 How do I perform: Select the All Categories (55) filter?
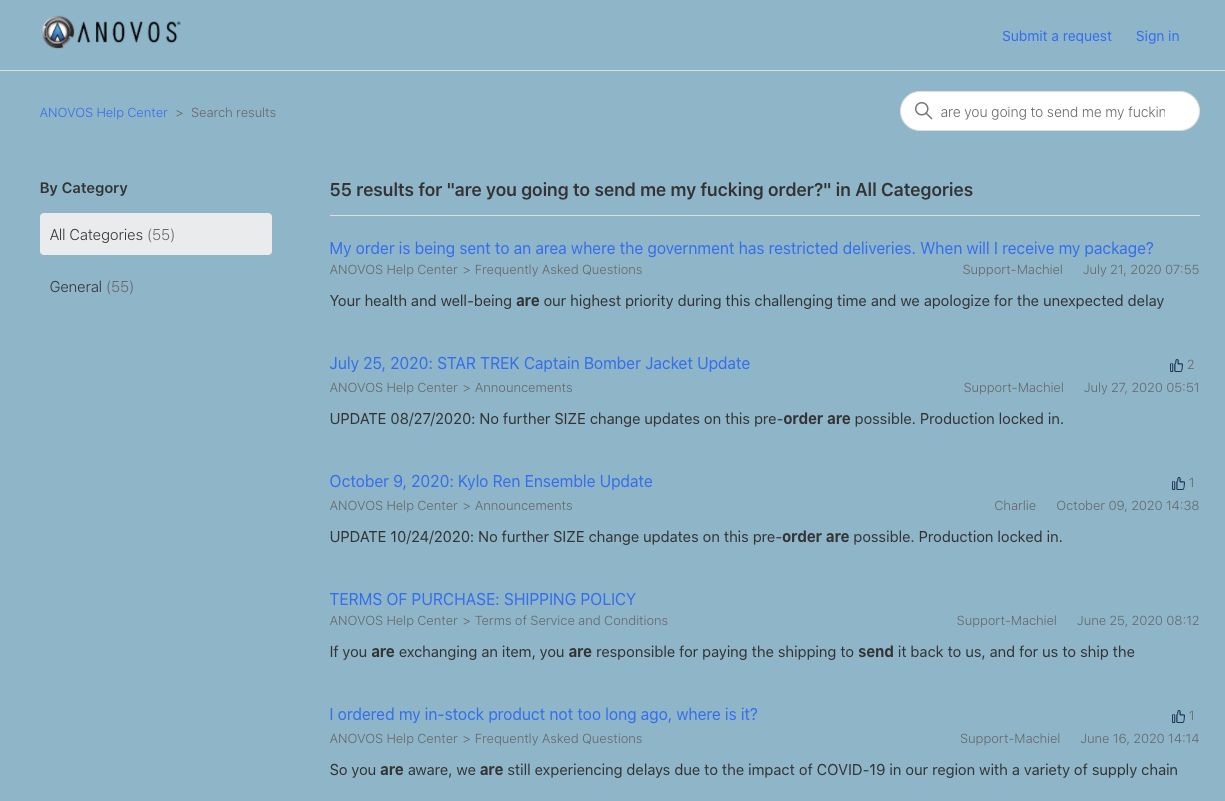point(156,234)
